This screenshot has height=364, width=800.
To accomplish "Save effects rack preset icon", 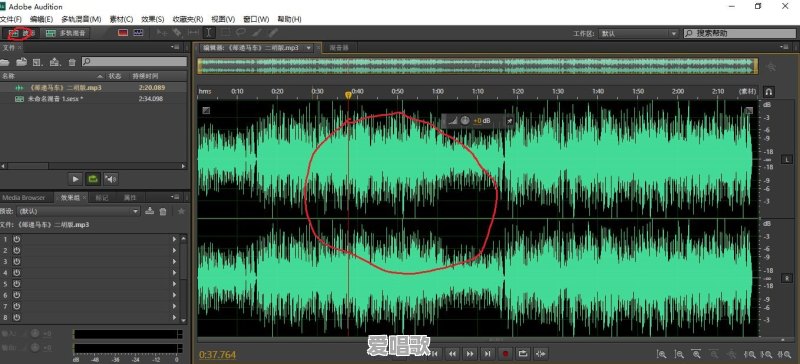I will [x=149, y=211].
